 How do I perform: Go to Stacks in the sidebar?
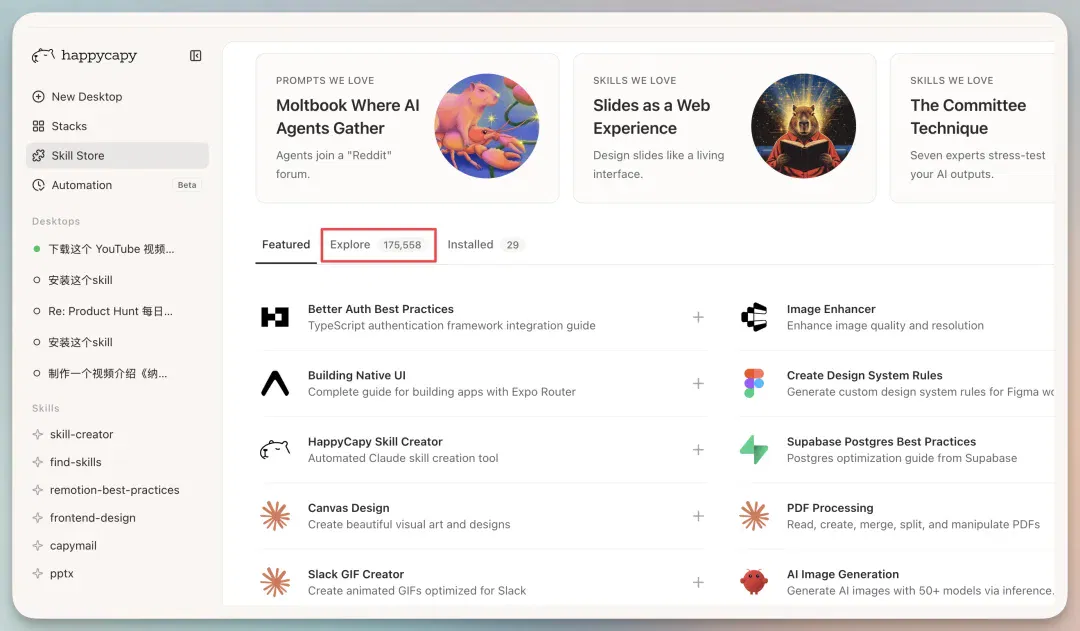(117, 126)
